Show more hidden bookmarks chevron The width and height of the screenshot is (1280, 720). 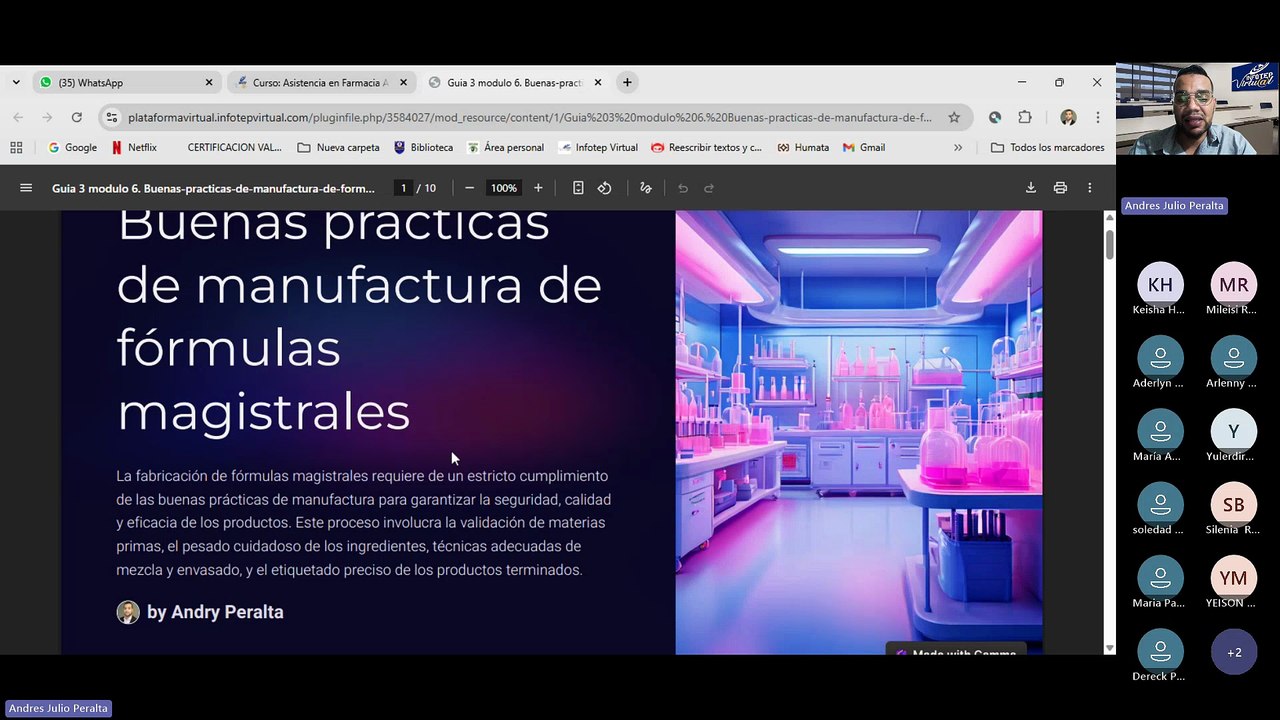[x=958, y=147]
